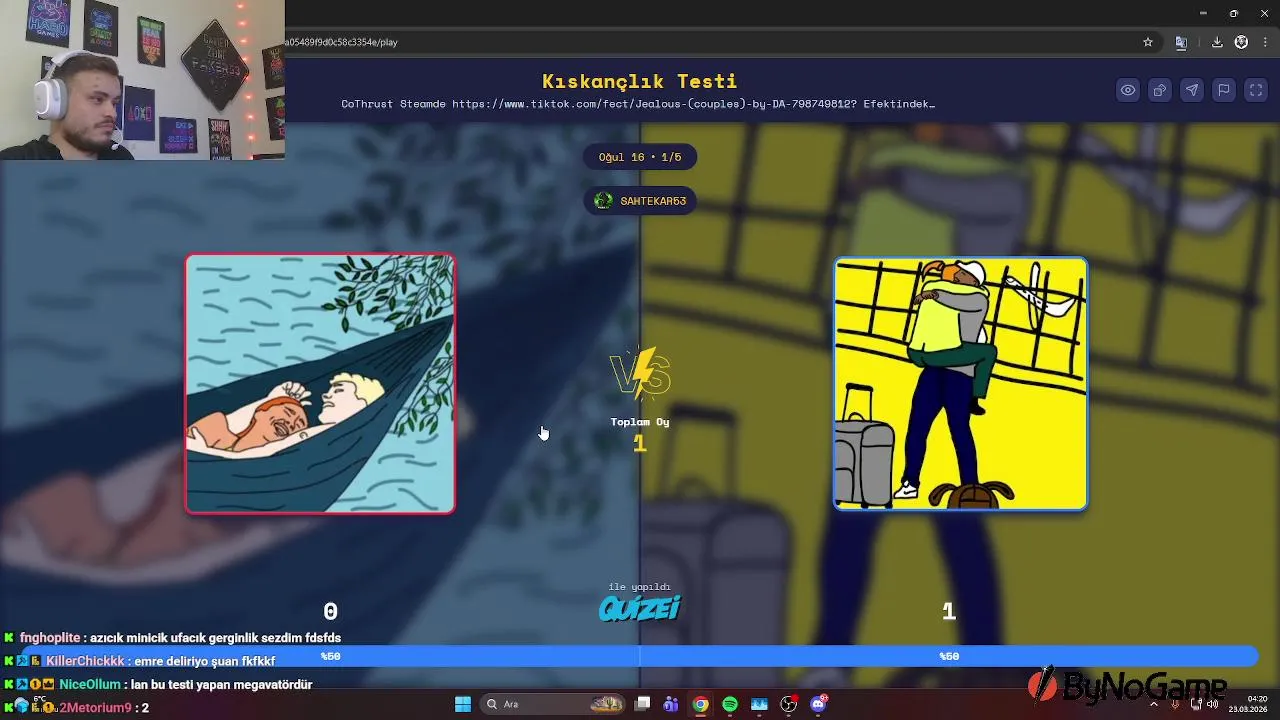
Task: Click the taskbar search box Ara
Action: coord(552,704)
